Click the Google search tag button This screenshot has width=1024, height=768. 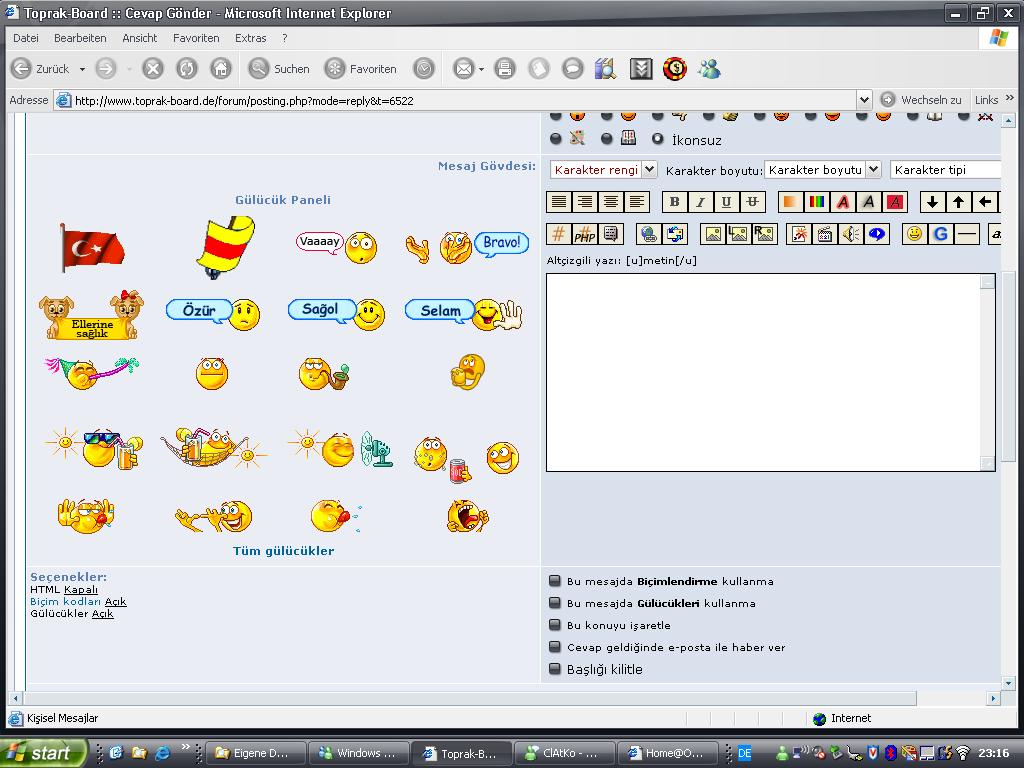tap(940, 234)
